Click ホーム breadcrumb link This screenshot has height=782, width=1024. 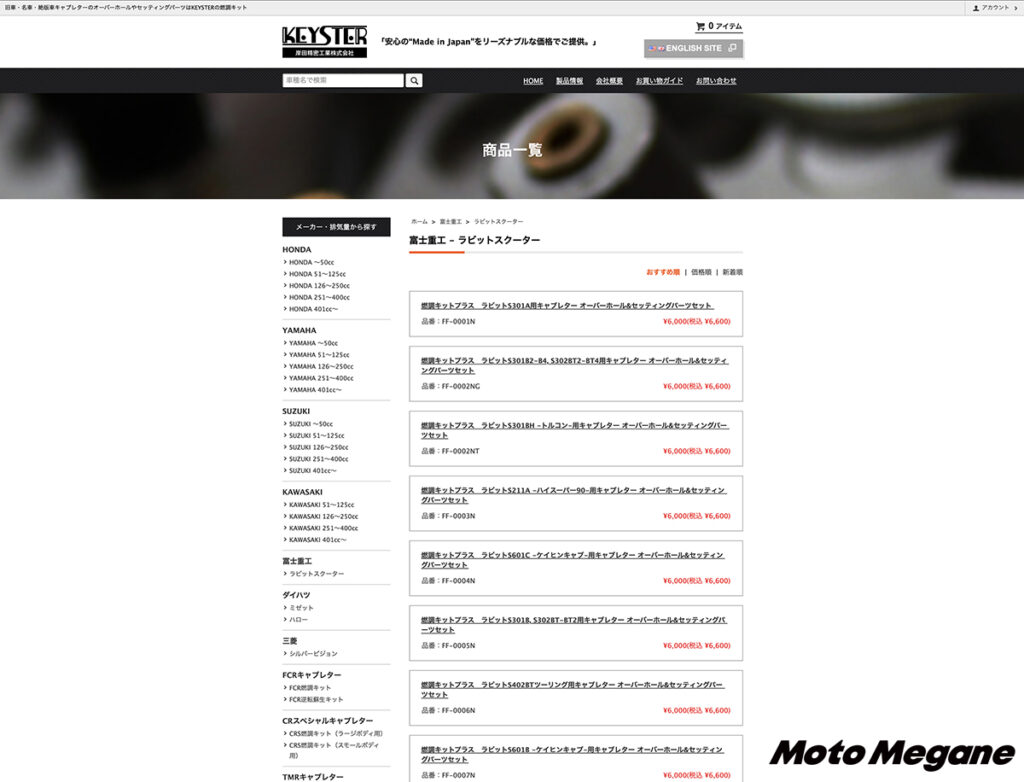click(x=419, y=221)
